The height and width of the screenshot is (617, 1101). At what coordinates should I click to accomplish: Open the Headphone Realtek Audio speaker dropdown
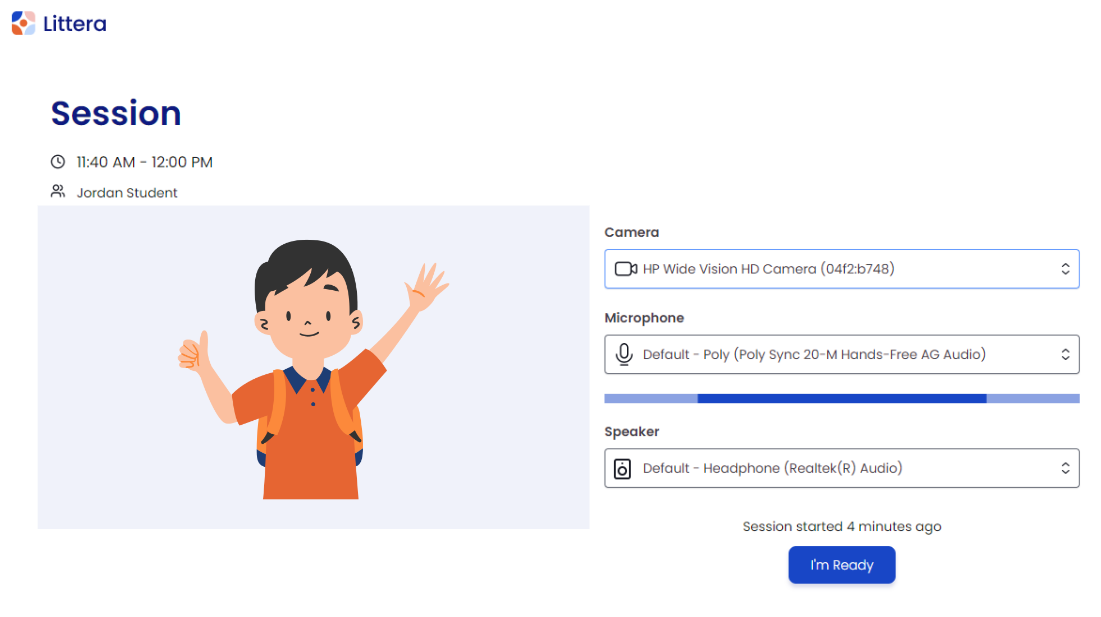(840, 468)
